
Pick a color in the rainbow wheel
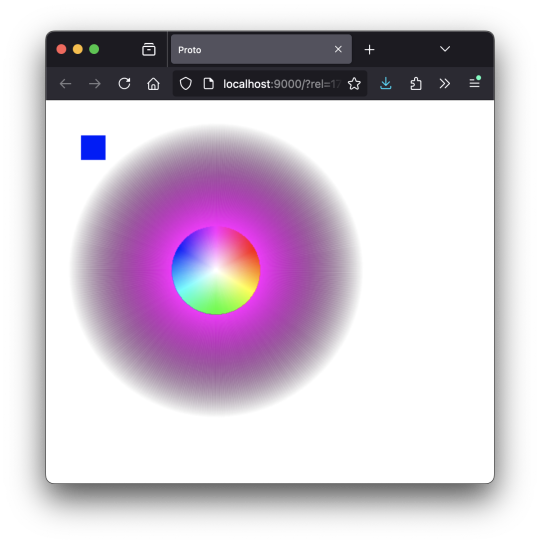coord(216,270)
